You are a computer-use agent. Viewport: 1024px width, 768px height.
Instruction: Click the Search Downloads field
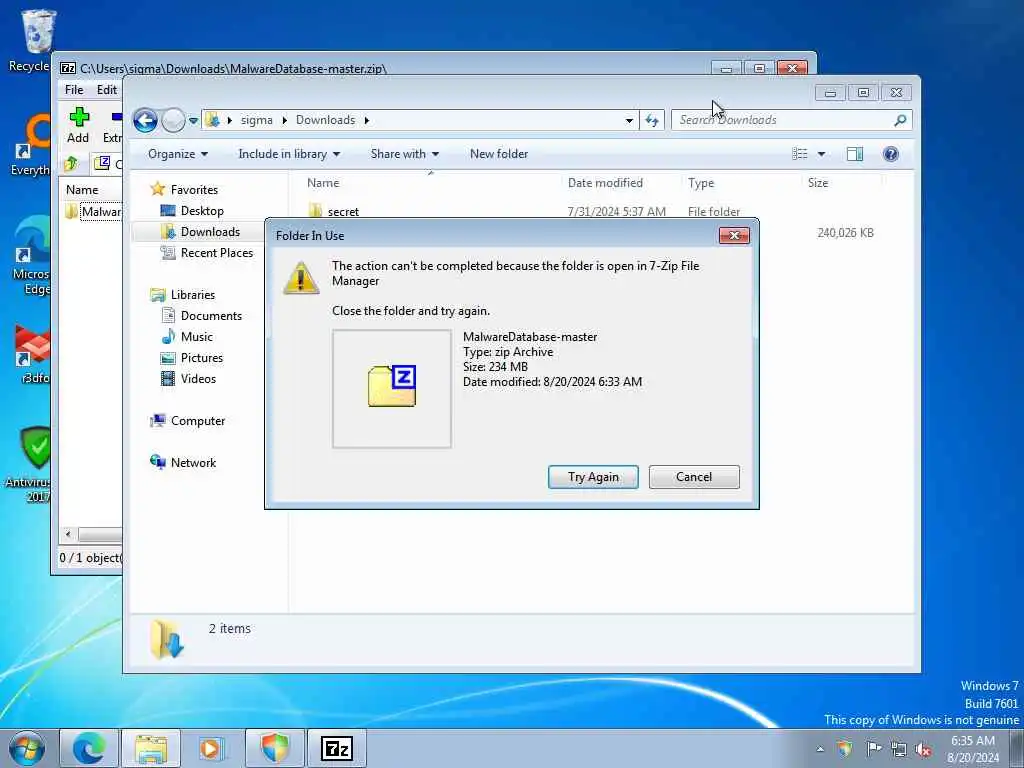[x=782, y=120]
